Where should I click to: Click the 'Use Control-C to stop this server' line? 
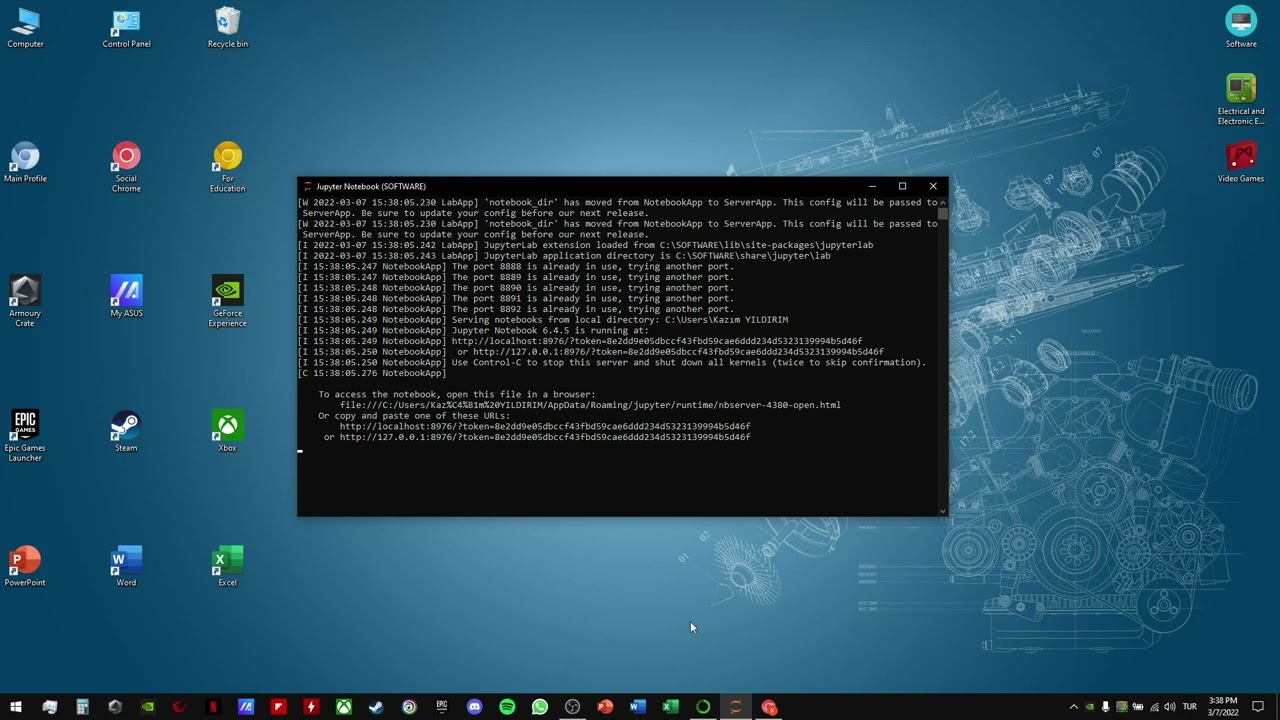click(x=612, y=362)
